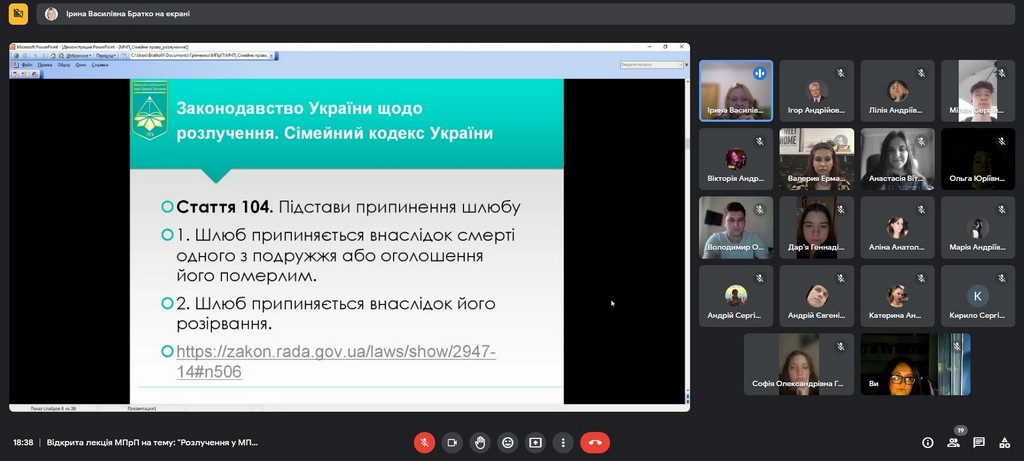Click the yellow presentation icon at top left
Image resolution: width=1024 pixels, height=461 pixels.
[17, 14]
